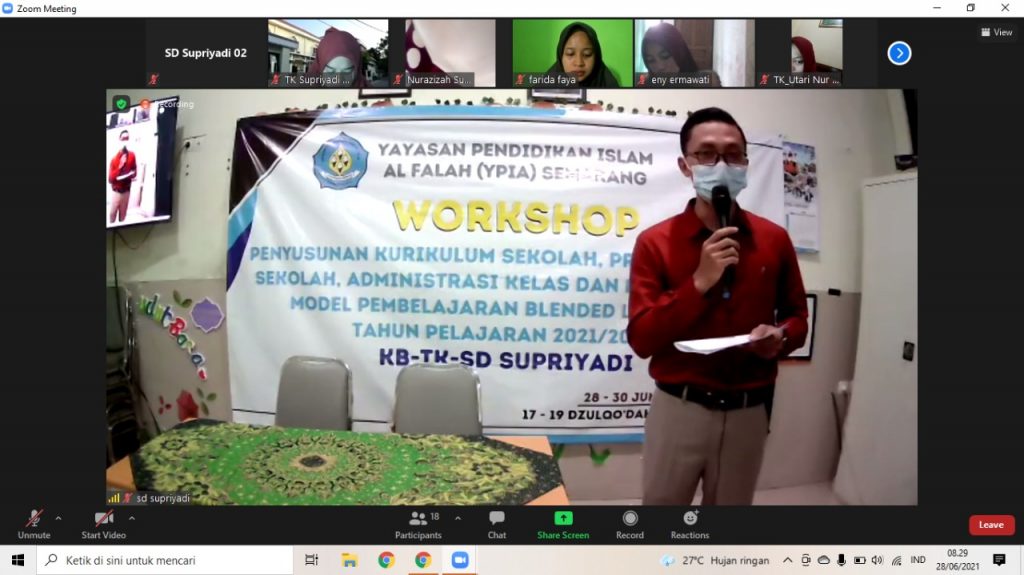Open File Explorer from taskbar
Image resolution: width=1024 pixels, height=575 pixels.
[349, 560]
